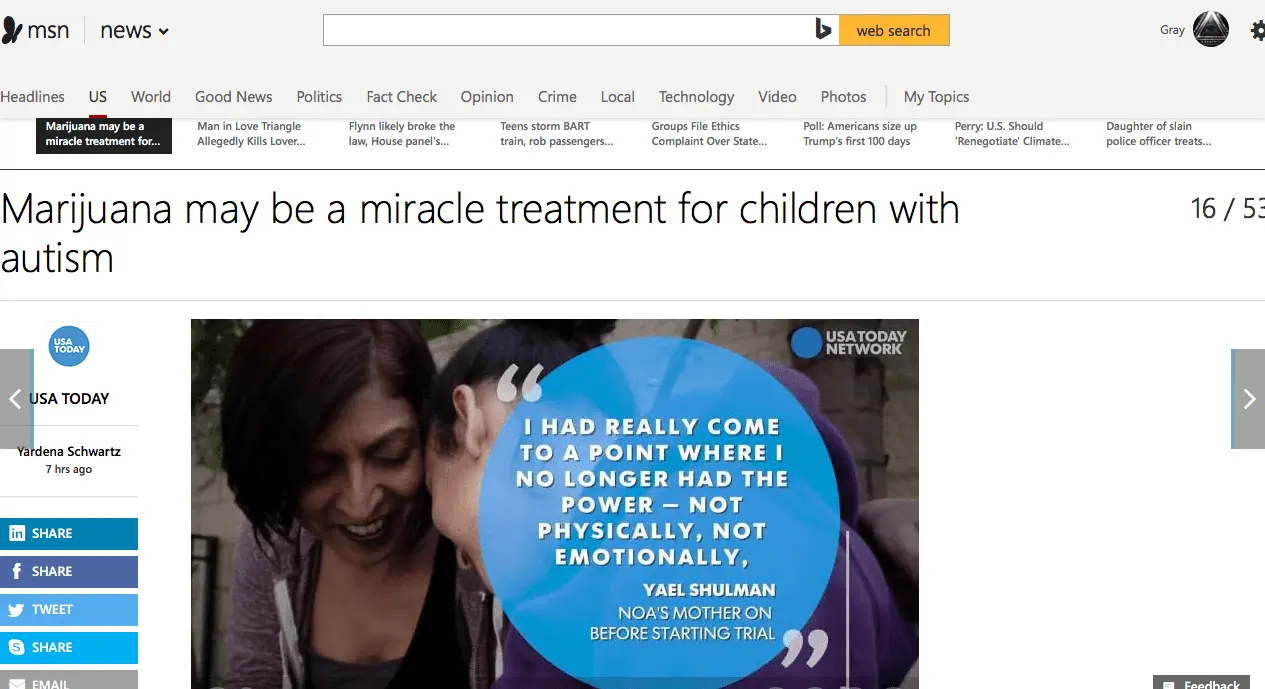
Task: Open the settings gear icon
Action: [x=1258, y=31]
